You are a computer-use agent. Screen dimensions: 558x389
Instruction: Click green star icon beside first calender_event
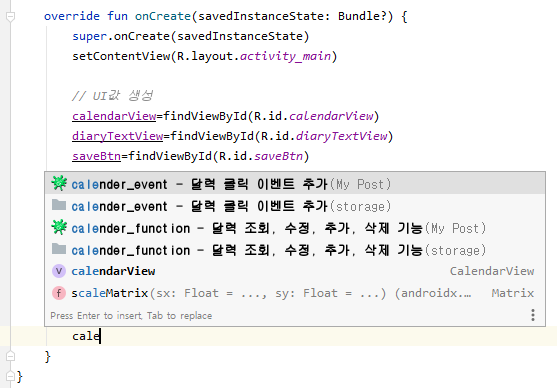tap(59, 183)
